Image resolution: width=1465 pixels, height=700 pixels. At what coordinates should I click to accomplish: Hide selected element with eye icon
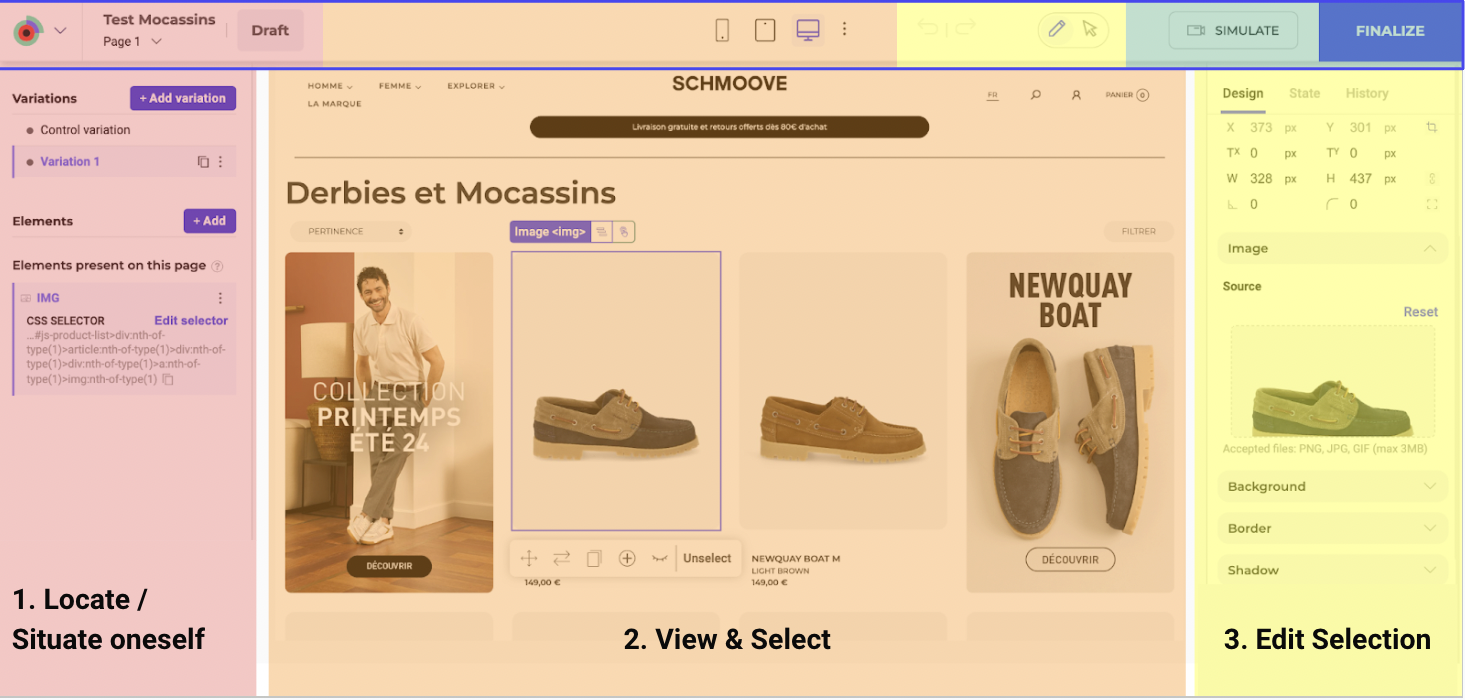pyautogui.click(x=659, y=559)
